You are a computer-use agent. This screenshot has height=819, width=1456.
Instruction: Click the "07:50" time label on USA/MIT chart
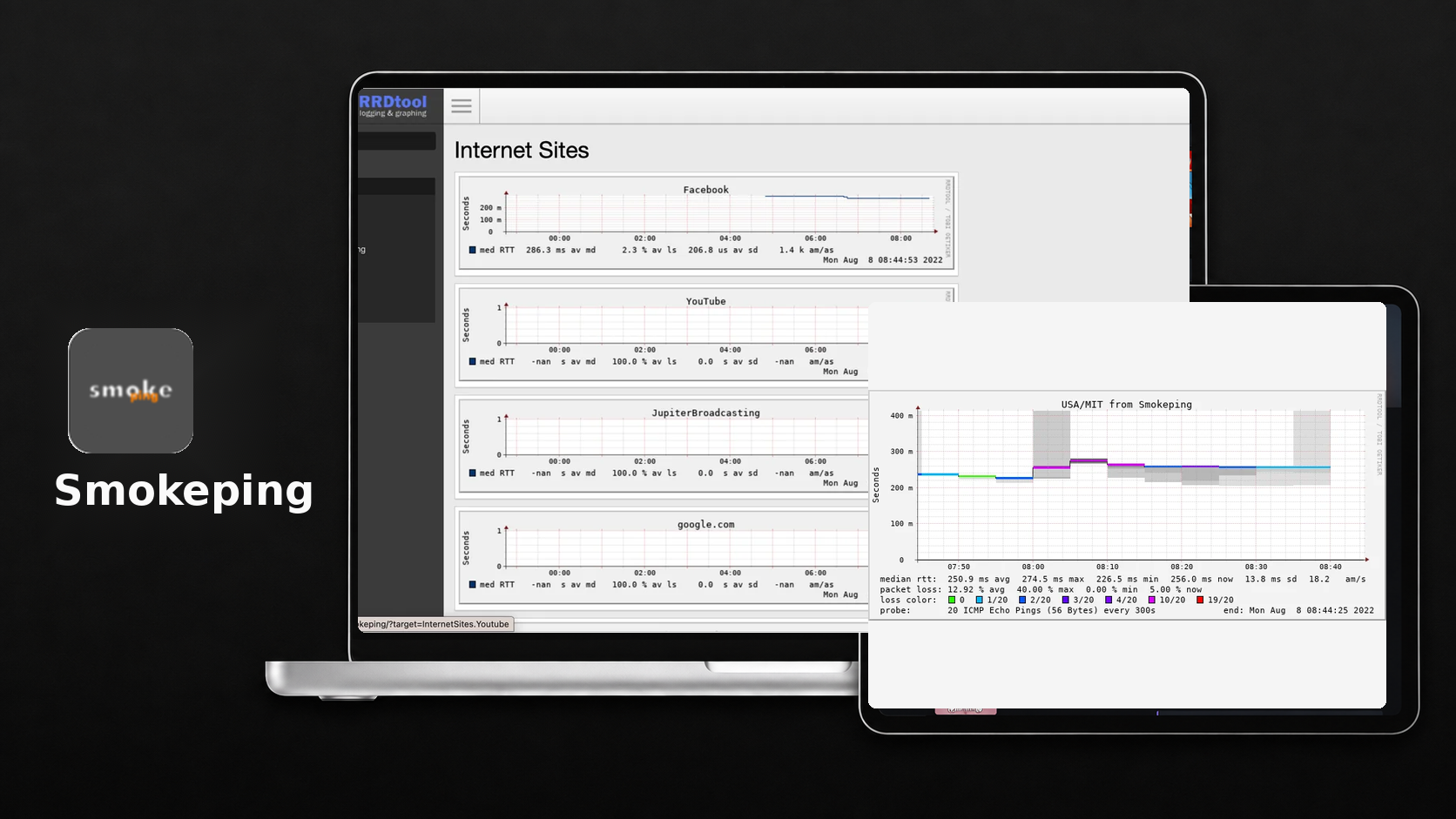tap(959, 567)
